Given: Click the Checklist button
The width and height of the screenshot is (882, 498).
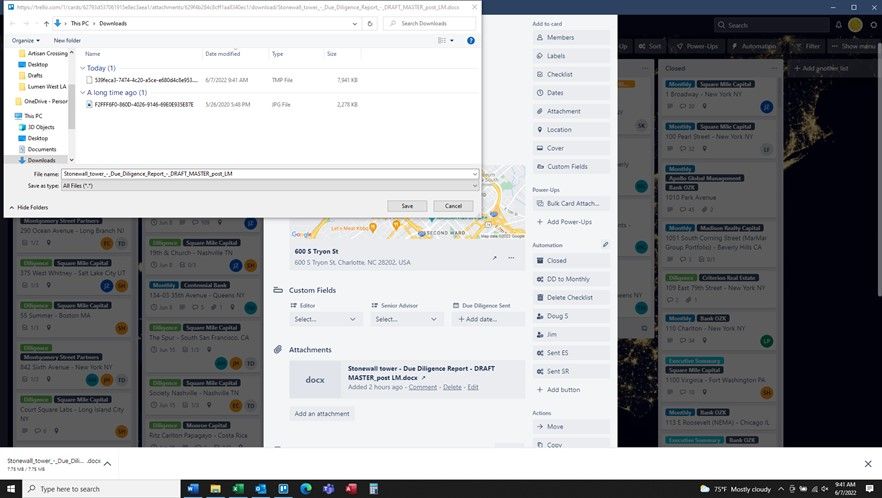Looking at the screenshot, I should coord(571,74).
